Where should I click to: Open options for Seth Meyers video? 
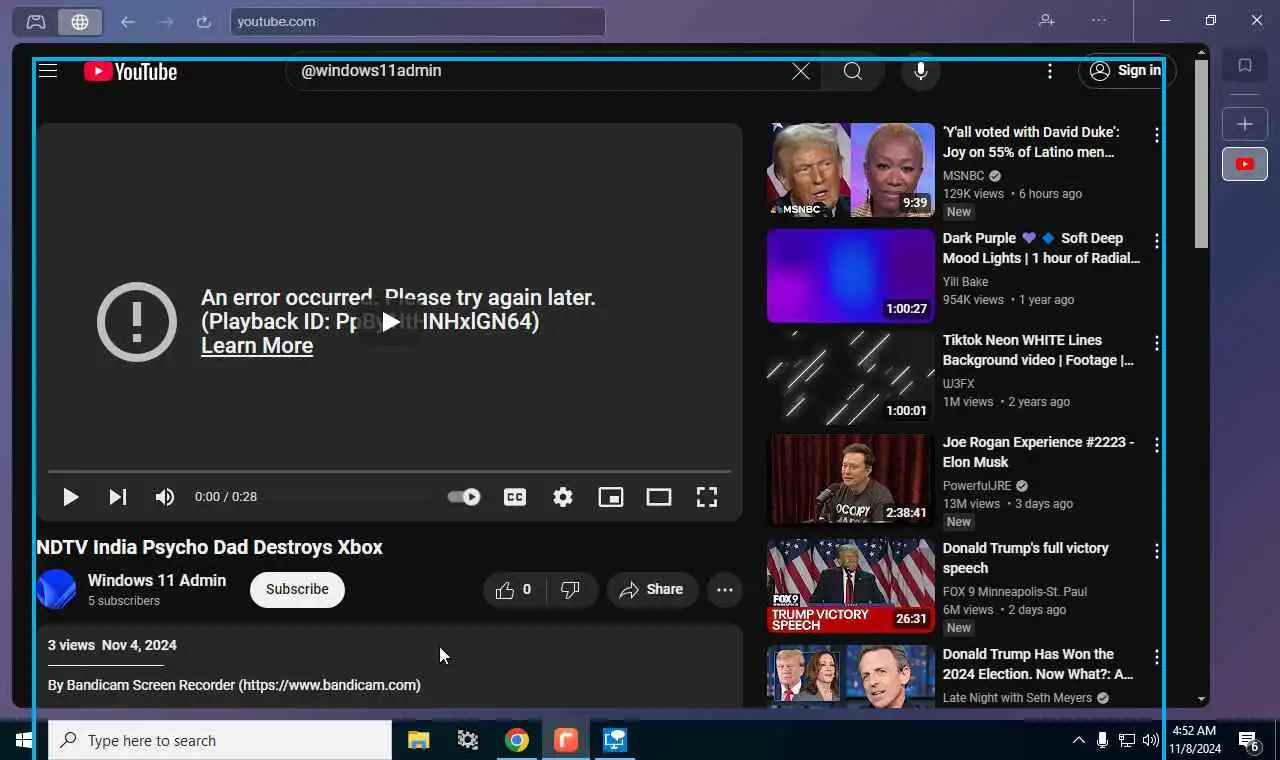pyautogui.click(x=1157, y=657)
